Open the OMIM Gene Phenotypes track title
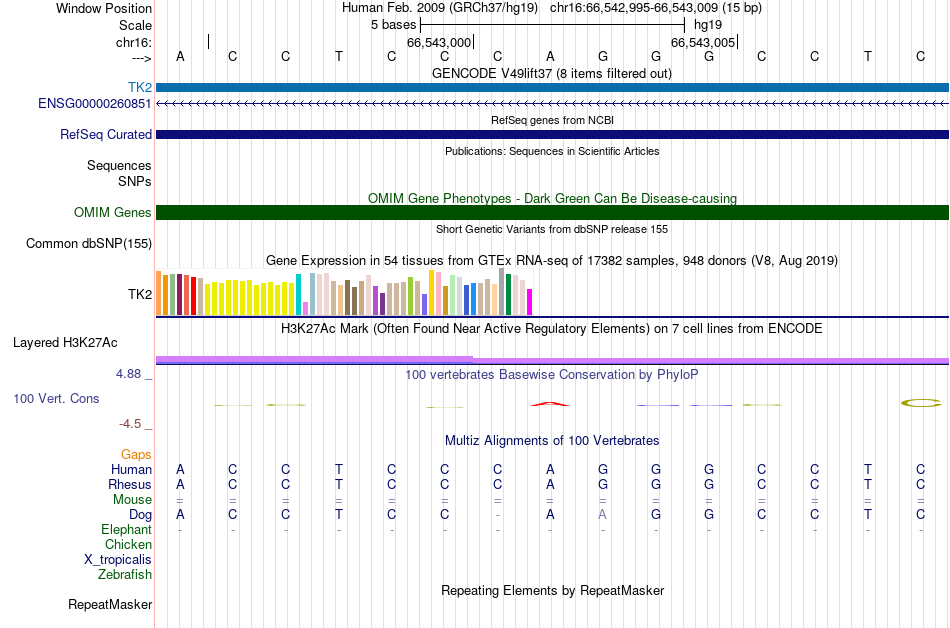Screen dimensions: 950x628 coord(552,198)
